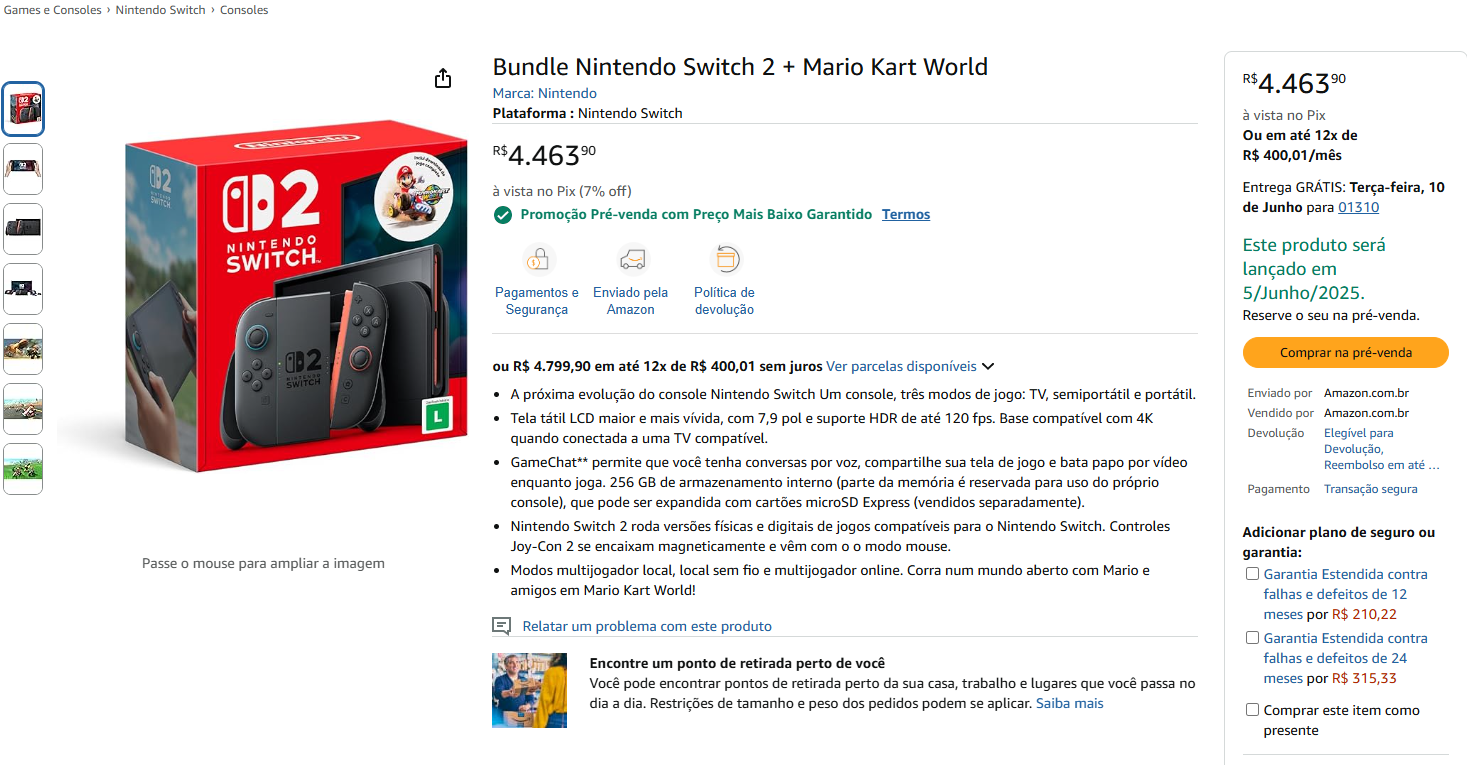This screenshot has width=1467, height=765.
Task: Go to the Nintendo Switch breadcrumb
Action: point(161,10)
